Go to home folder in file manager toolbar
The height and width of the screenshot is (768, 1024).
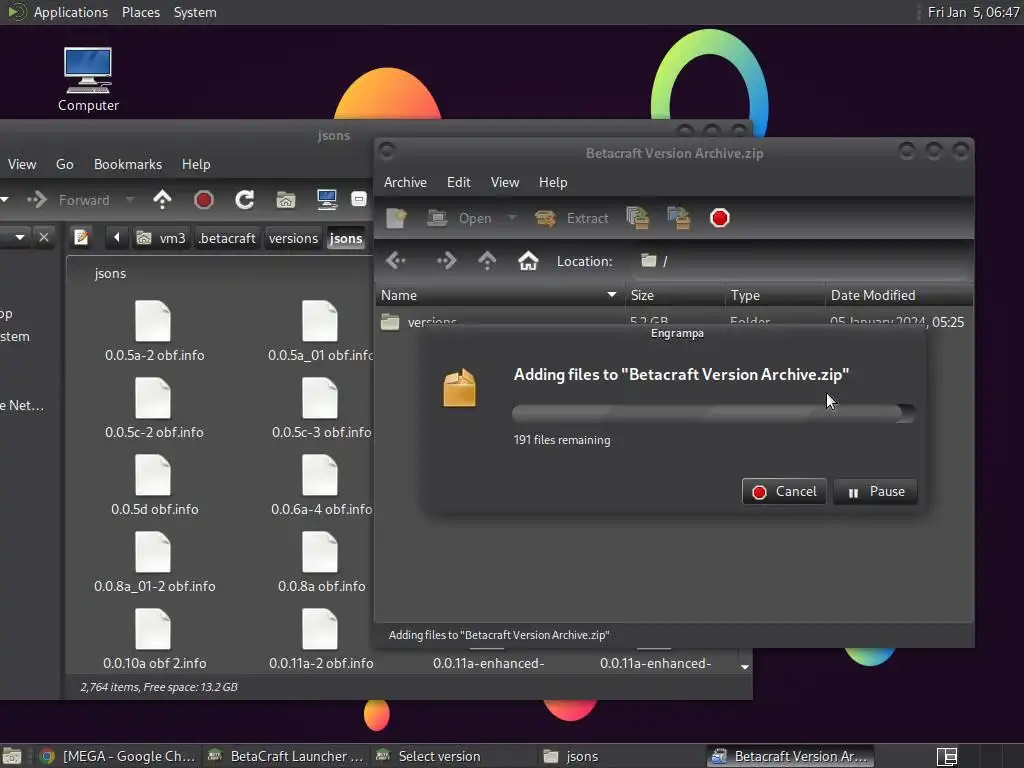pos(285,200)
